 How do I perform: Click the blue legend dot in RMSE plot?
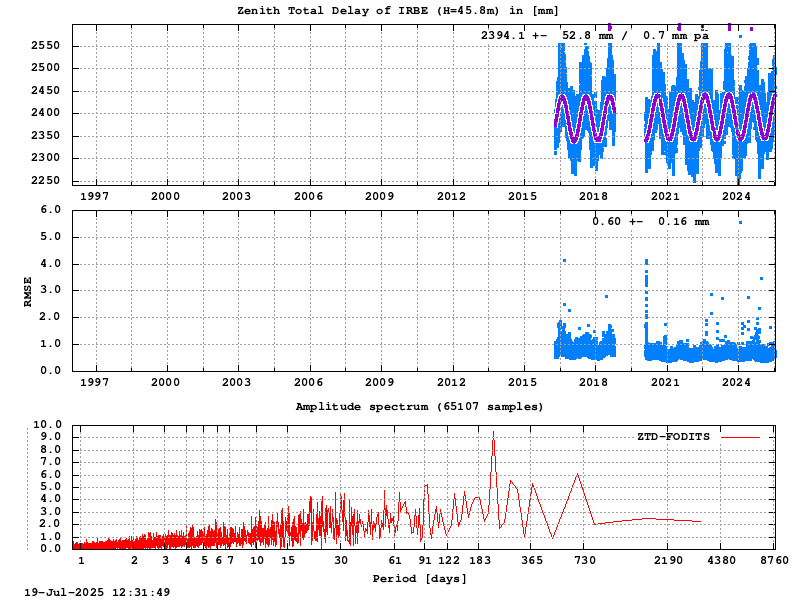(x=740, y=222)
